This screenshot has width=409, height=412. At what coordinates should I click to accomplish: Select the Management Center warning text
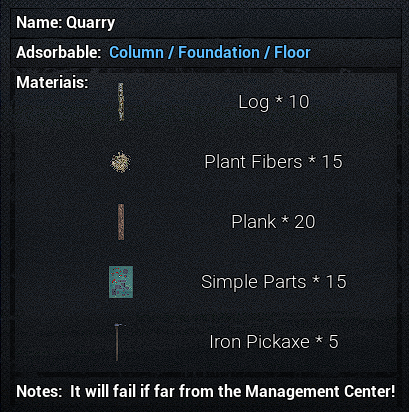click(x=232, y=391)
